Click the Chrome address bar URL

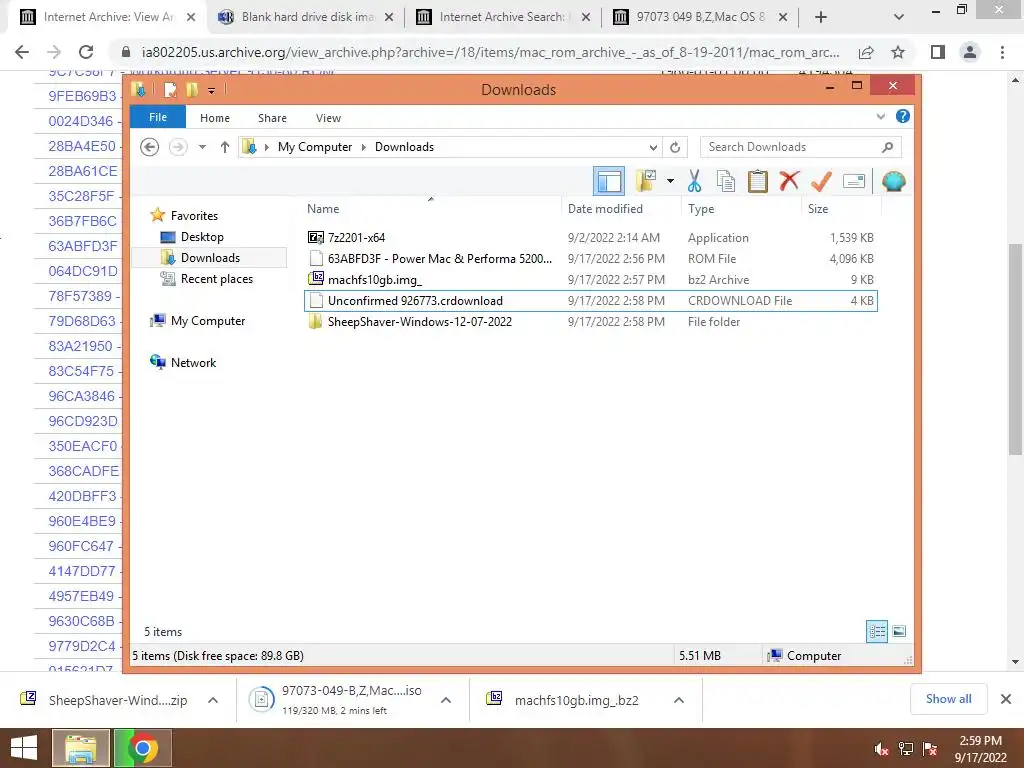(x=490, y=52)
